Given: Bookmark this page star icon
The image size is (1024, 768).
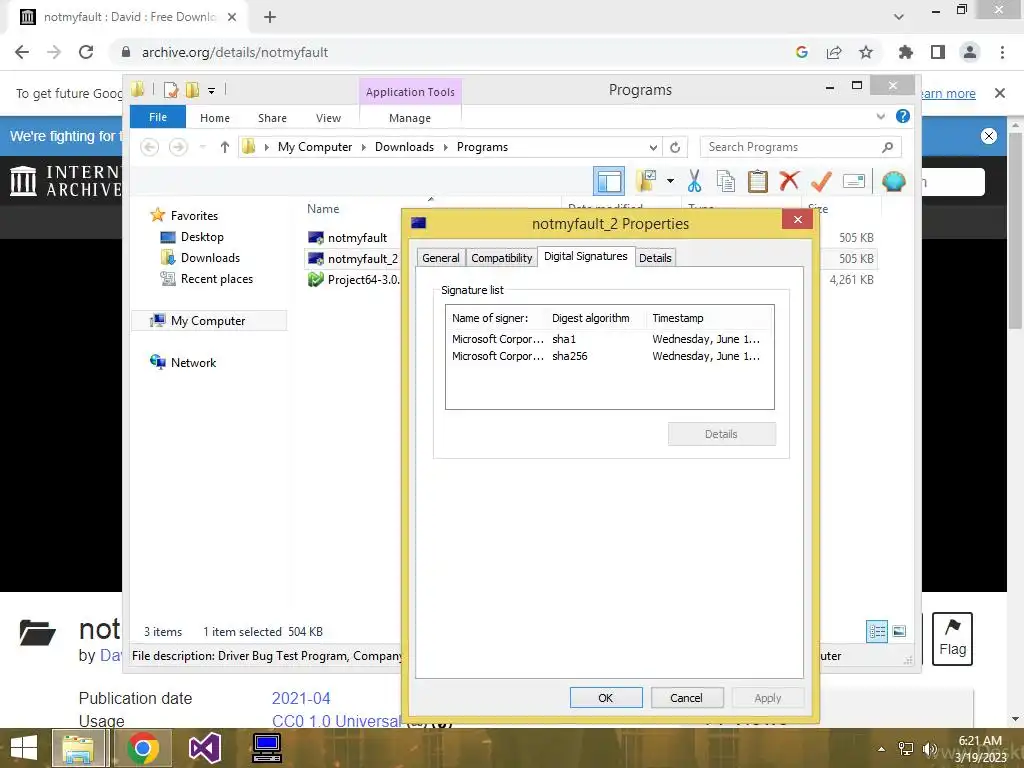Looking at the screenshot, I should [866, 52].
